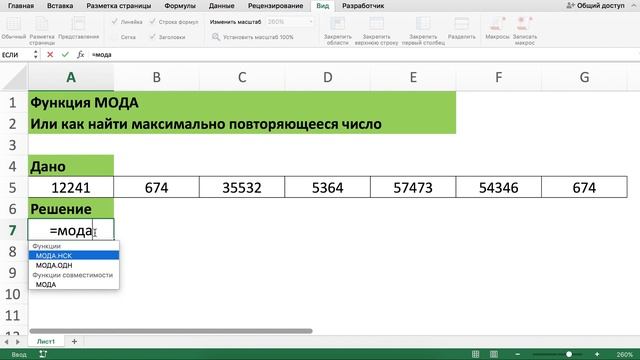640x360 pixels.
Task: Toggle the Заголовки headings checkbox
Action: pyautogui.click(x=153, y=37)
